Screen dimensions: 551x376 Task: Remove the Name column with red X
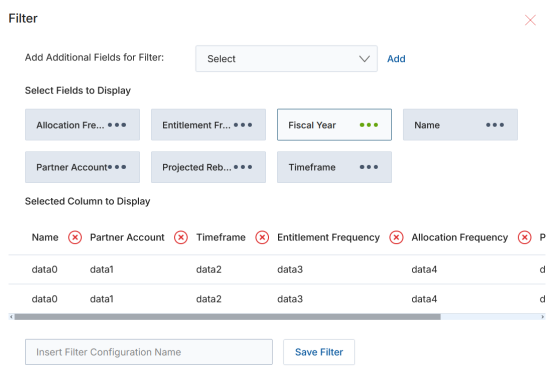click(75, 238)
